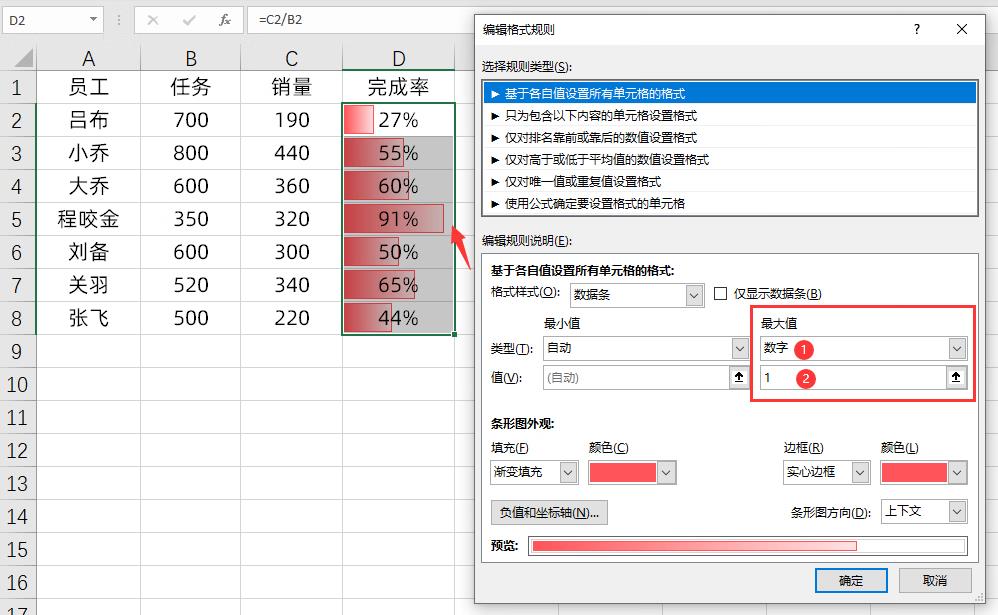This screenshot has width=998, height=615.
Task: Click the formula bar cancel (X) icon
Action: click(x=153, y=19)
